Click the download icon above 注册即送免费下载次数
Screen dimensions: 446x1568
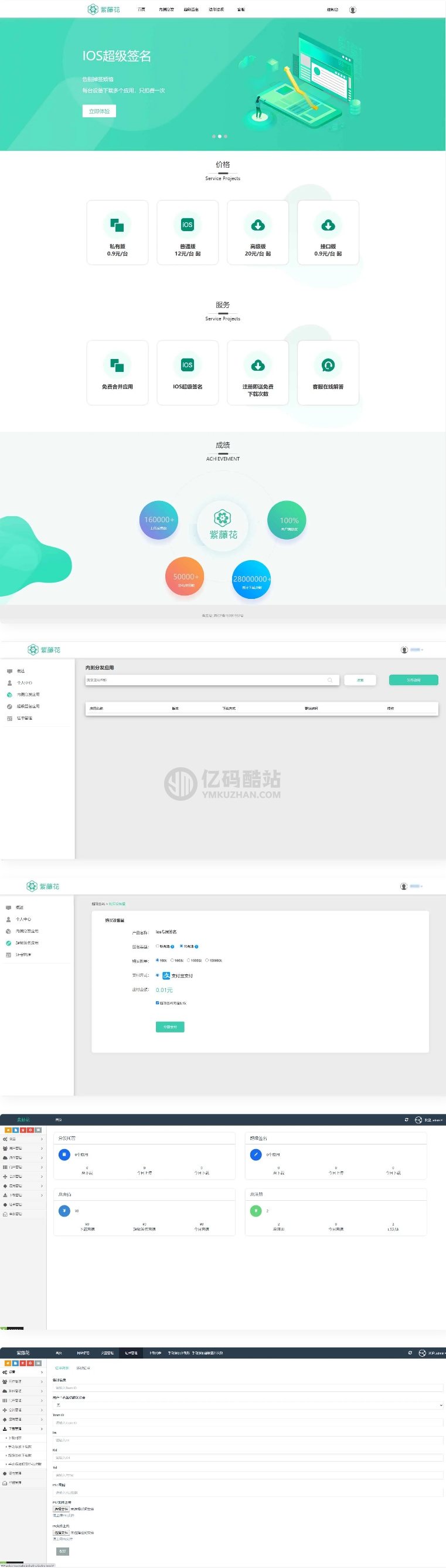click(x=258, y=365)
